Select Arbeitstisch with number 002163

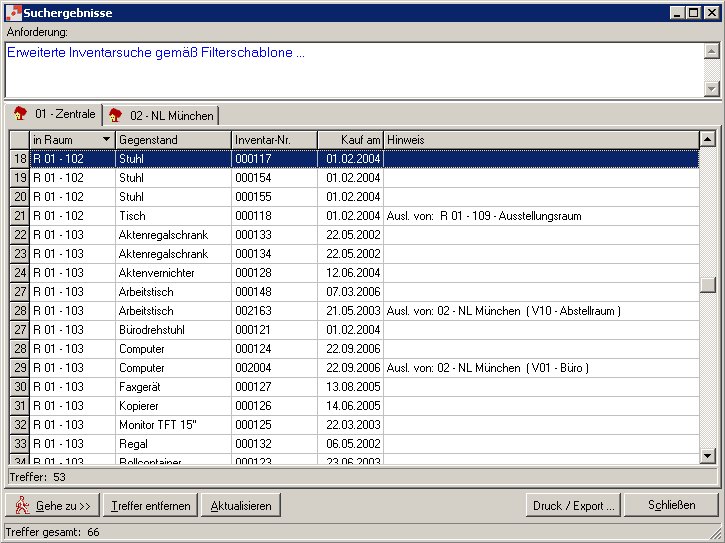(354, 310)
